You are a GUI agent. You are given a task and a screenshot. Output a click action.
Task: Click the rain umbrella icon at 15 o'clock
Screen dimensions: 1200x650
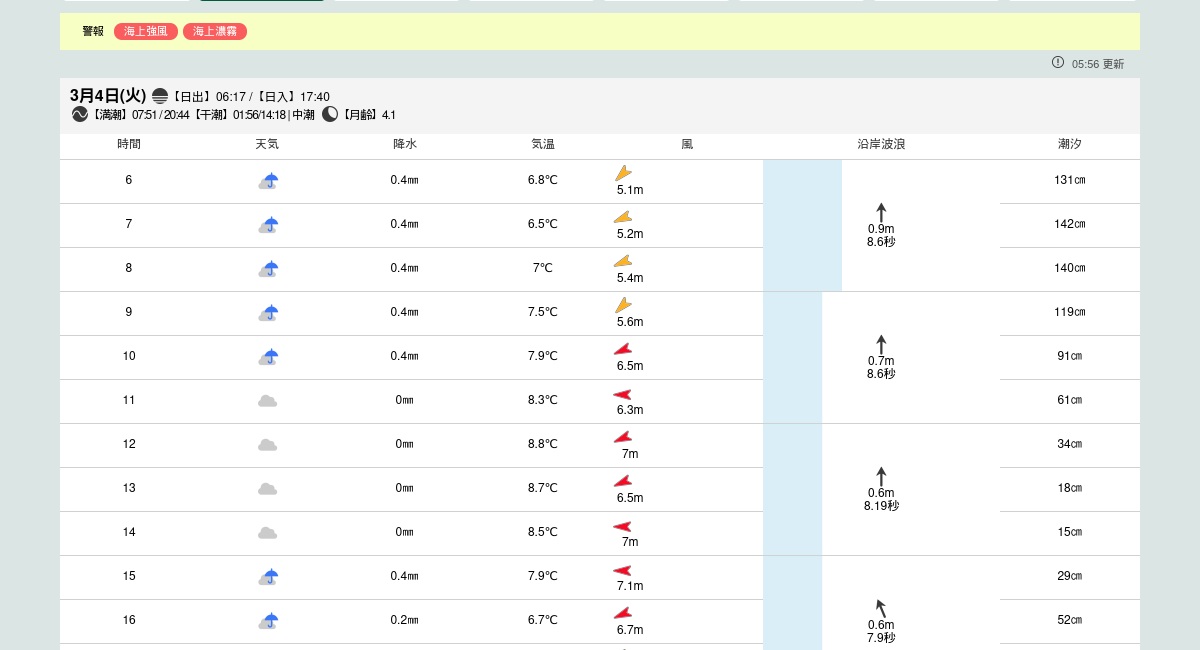coord(268,577)
